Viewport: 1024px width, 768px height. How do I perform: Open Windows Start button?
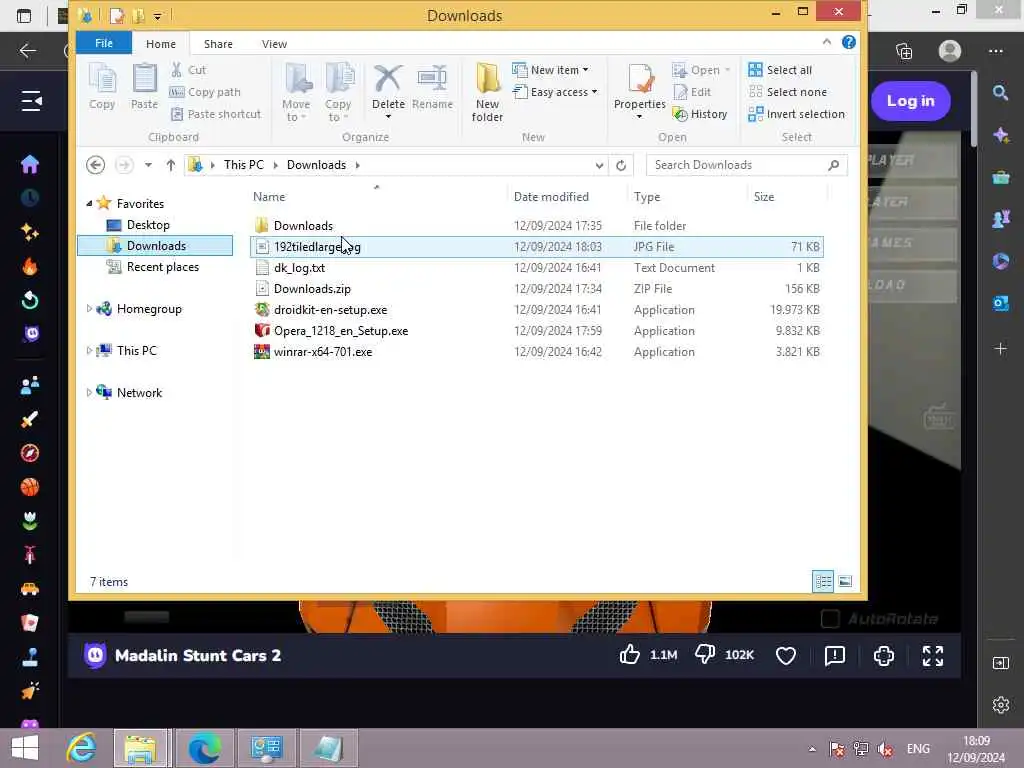point(25,748)
